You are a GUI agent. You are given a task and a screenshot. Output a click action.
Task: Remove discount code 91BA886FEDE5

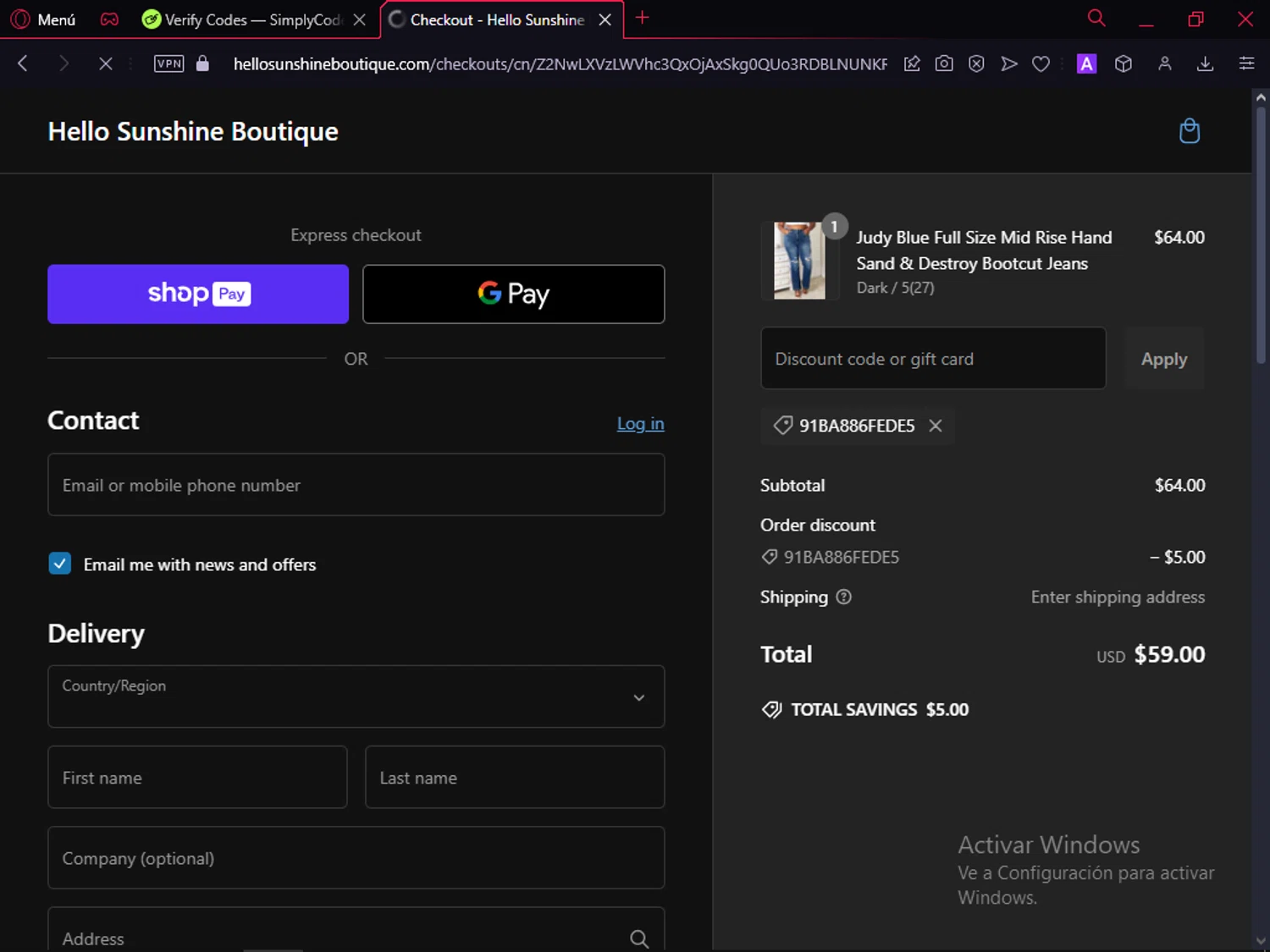click(x=936, y=426)
